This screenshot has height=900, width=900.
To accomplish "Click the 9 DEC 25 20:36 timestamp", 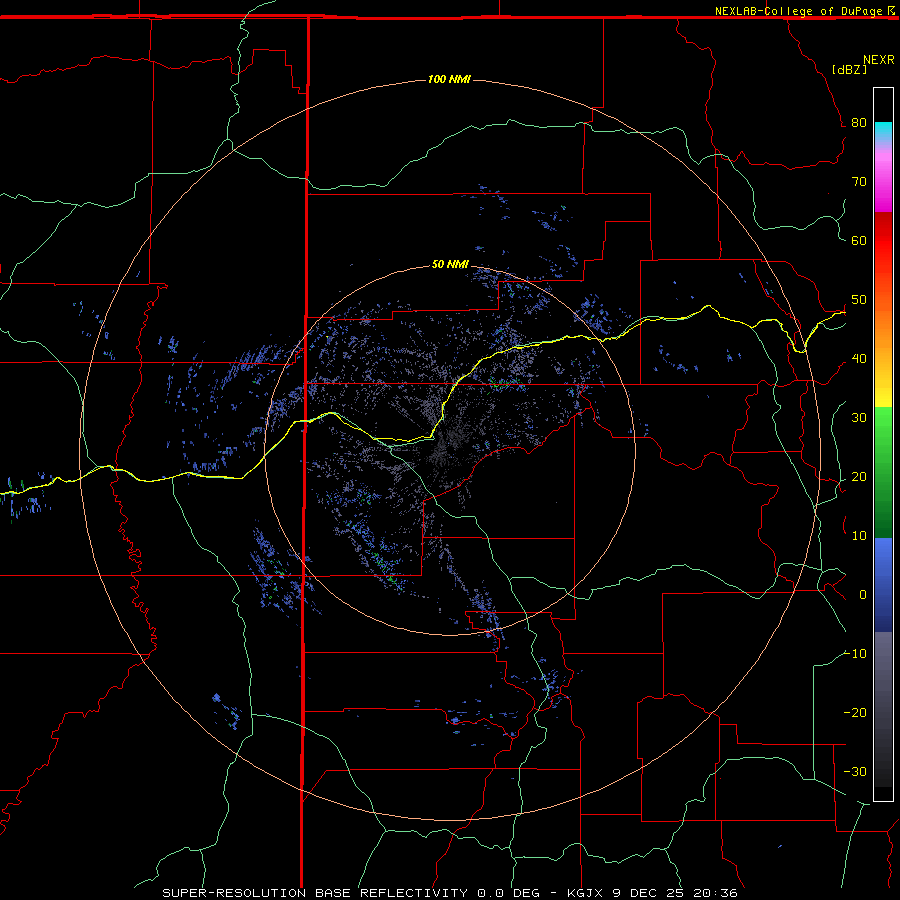I will (675, 893).
